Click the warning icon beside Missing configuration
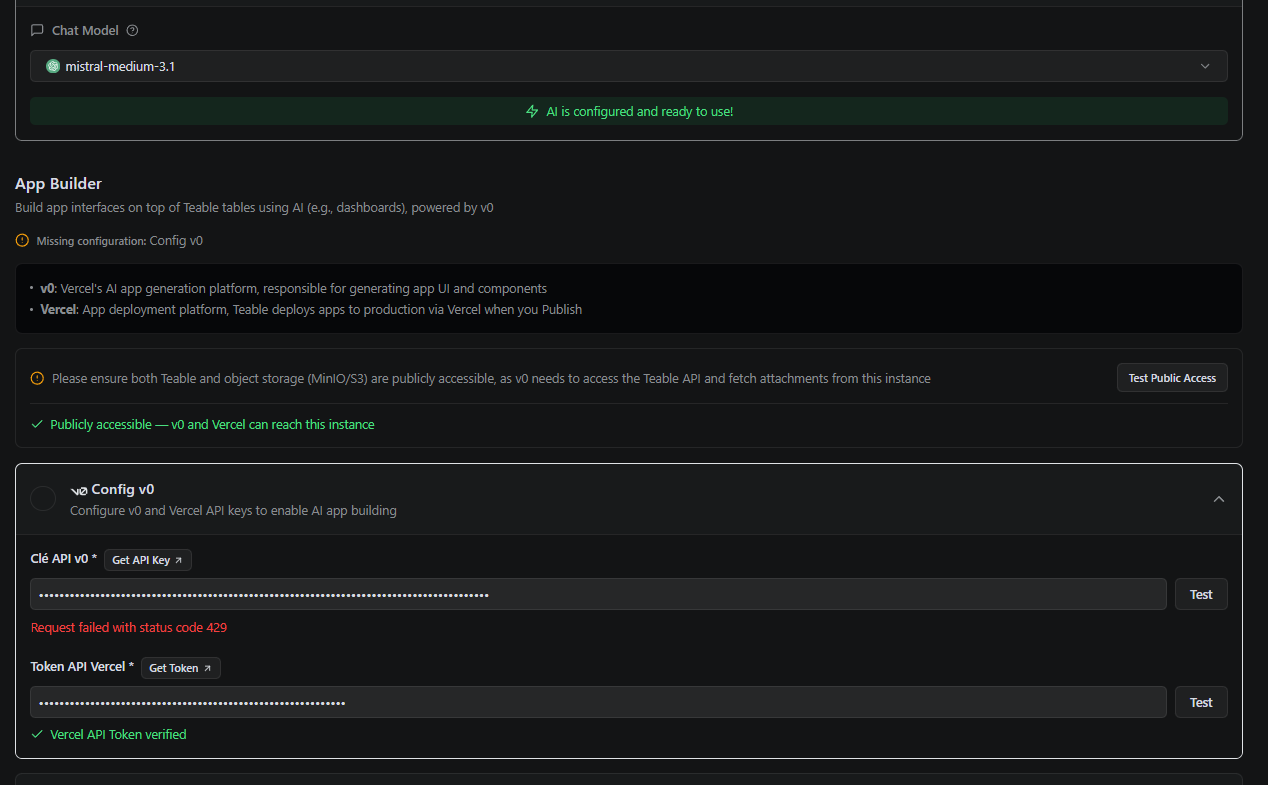Viewport: 1268px width, 785px height. click(23, 241)
